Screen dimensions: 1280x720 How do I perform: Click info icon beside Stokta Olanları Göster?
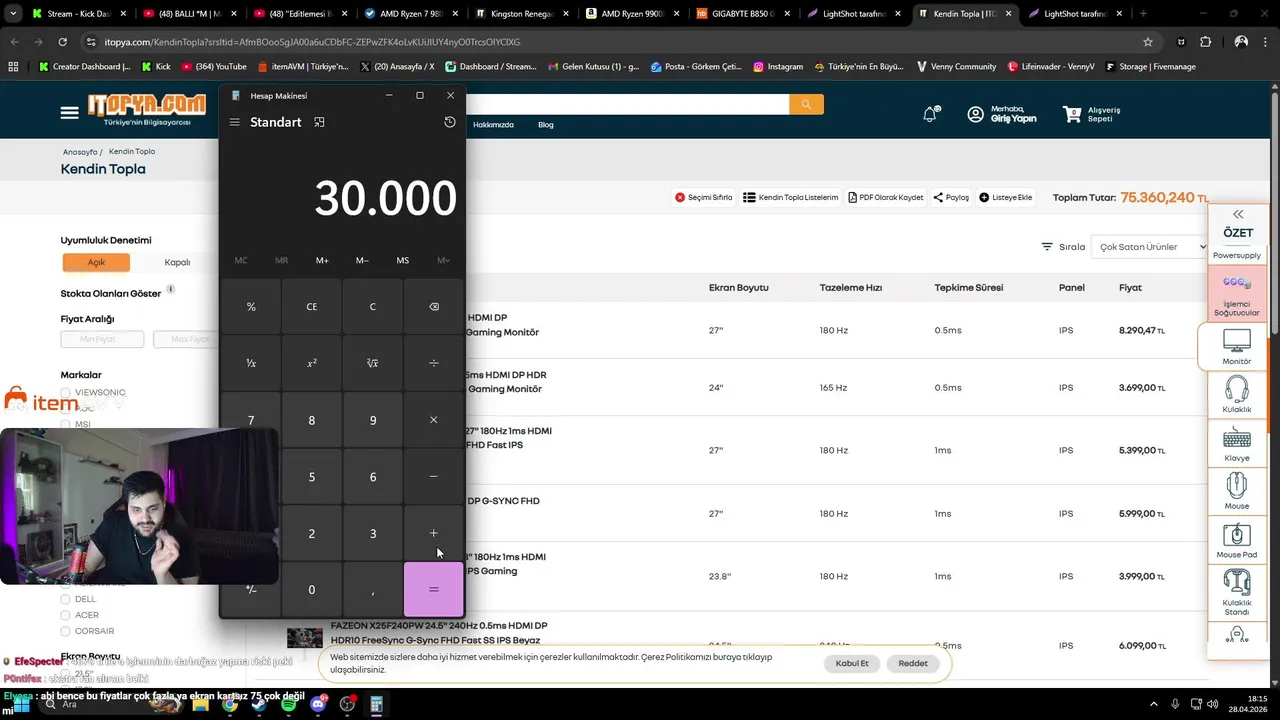tap(171, 290)
